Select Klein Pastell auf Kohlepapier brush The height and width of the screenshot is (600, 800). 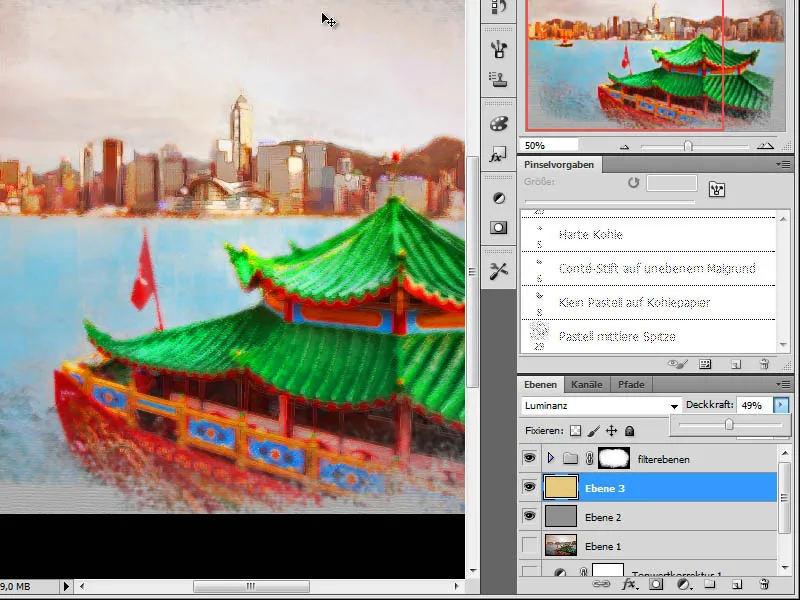648,303
